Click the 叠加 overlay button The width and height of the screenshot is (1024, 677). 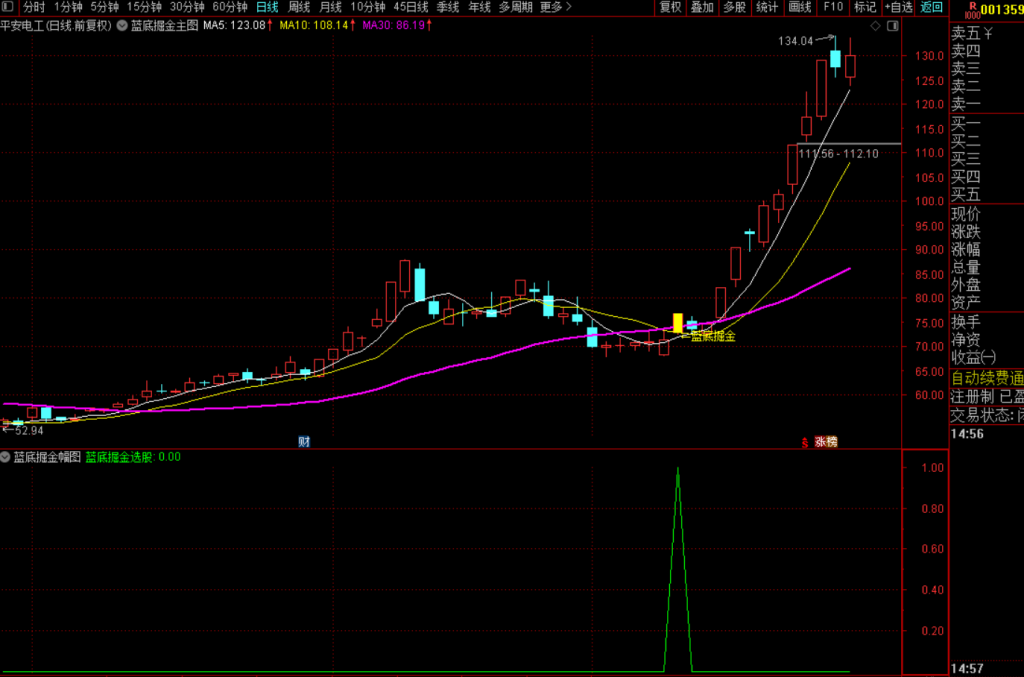tap(702, 7)
